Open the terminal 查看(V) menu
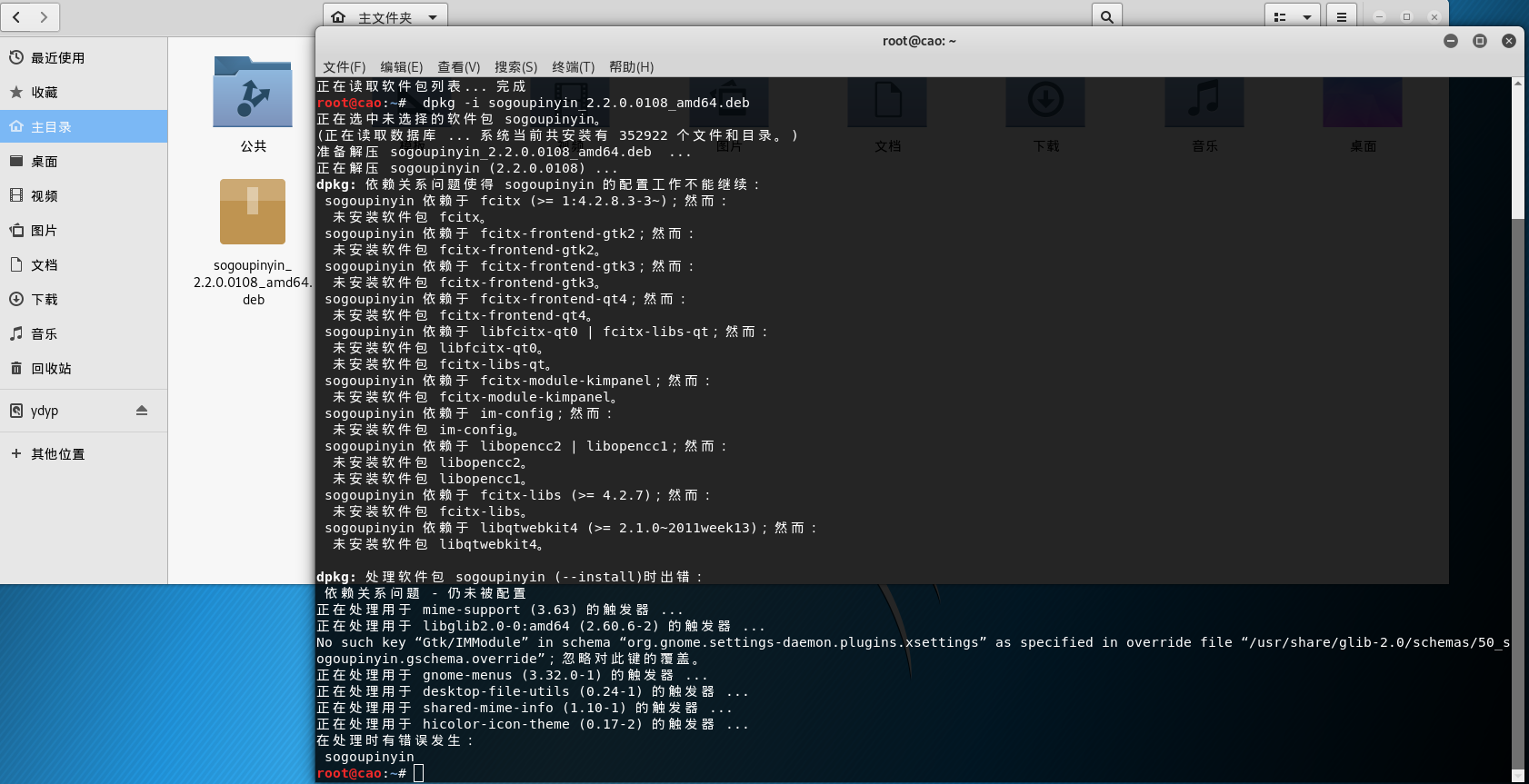This screenshot has width=1529, height=784. pyautogui.click(x=458, y=67)
